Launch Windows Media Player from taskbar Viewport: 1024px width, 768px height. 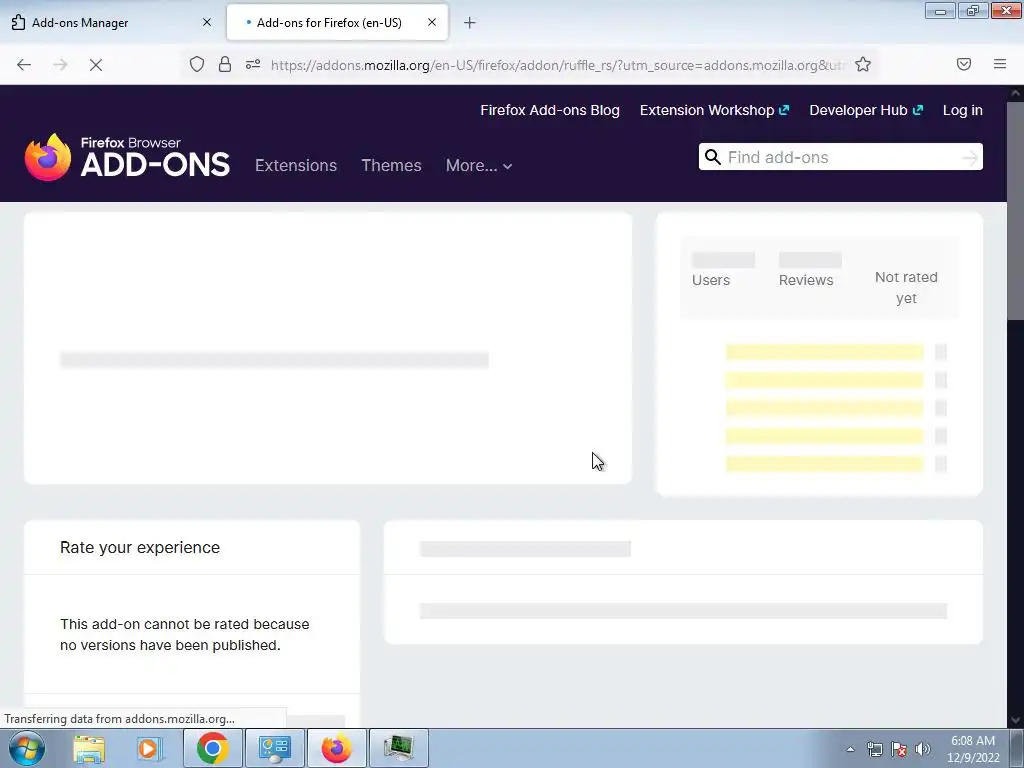[148, 748]
